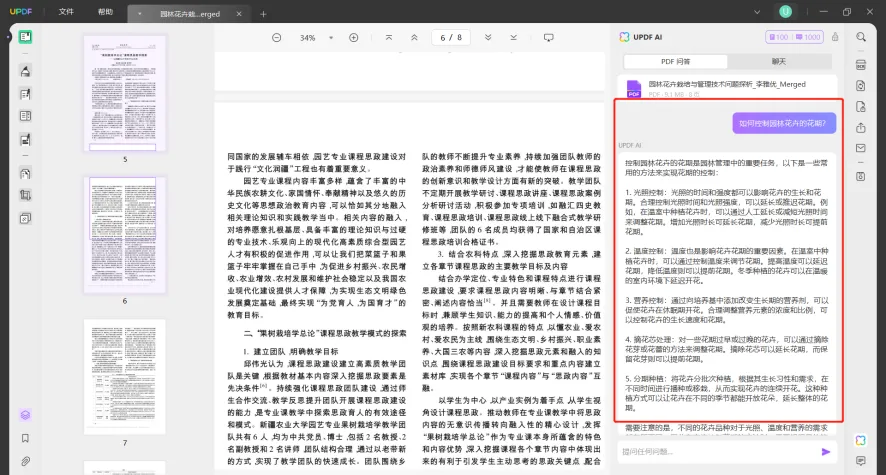Image resolution: width=886 pixels, height=475 pixels.
Task: Click heading 二、"果树栽培学总论"课程思政教学模式的探索
Action: pos(325,333)
